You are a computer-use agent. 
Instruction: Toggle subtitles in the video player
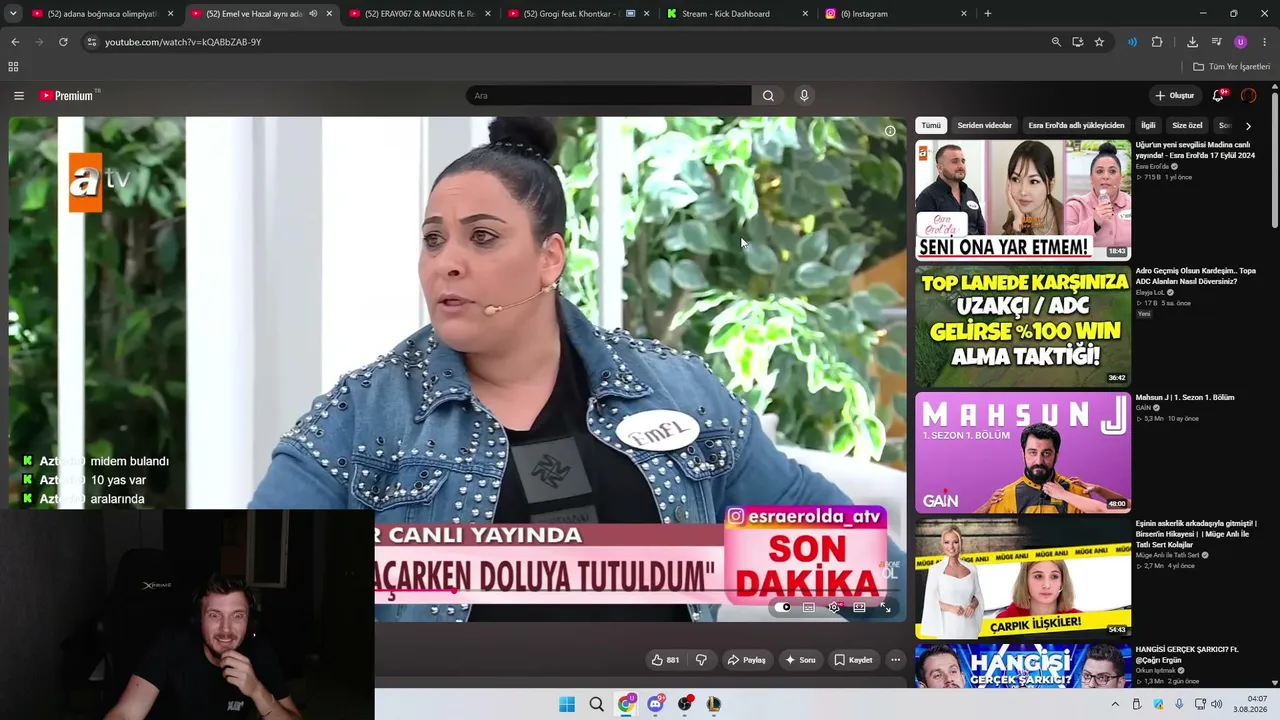pos(809,607)
